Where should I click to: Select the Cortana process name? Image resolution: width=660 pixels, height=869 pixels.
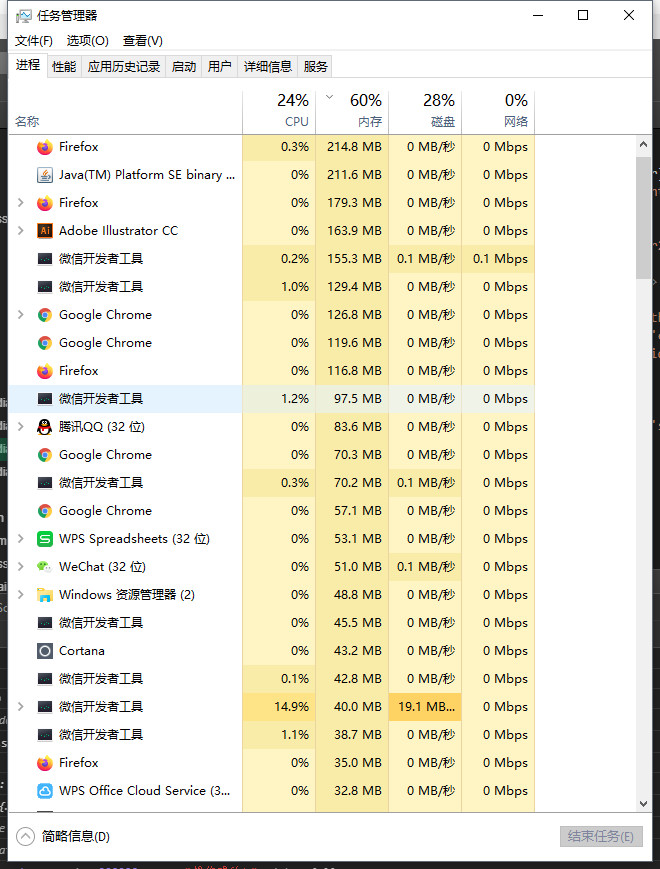tap(82, 651)
